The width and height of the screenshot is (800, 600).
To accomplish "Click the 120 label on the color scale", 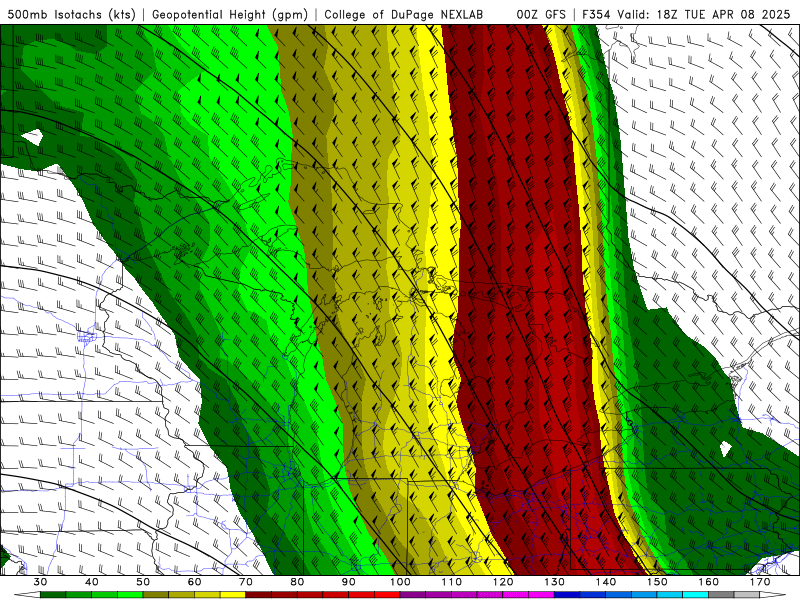I will [x=503, y=582].
